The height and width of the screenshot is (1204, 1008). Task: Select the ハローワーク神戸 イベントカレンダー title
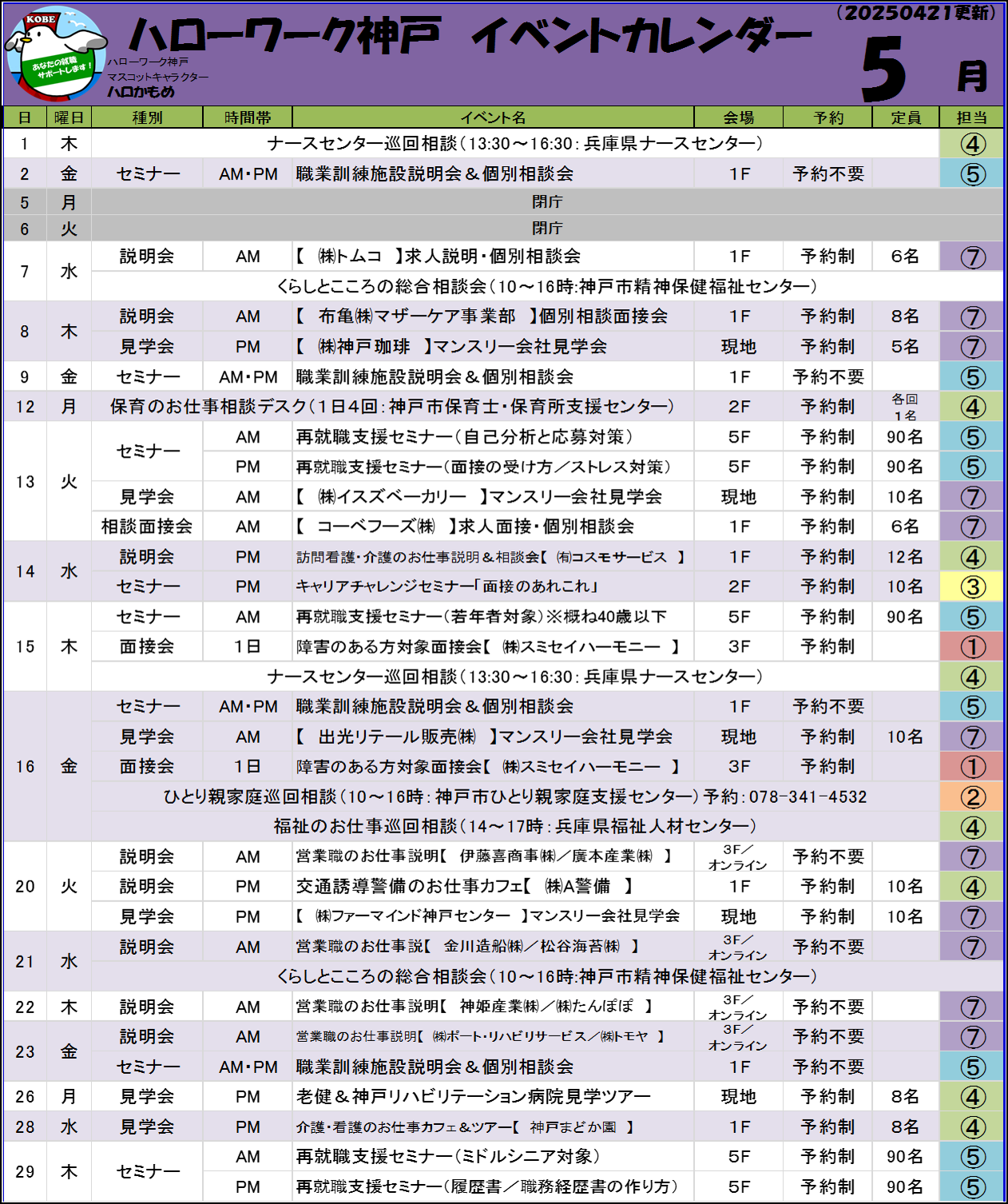point(470,36)
